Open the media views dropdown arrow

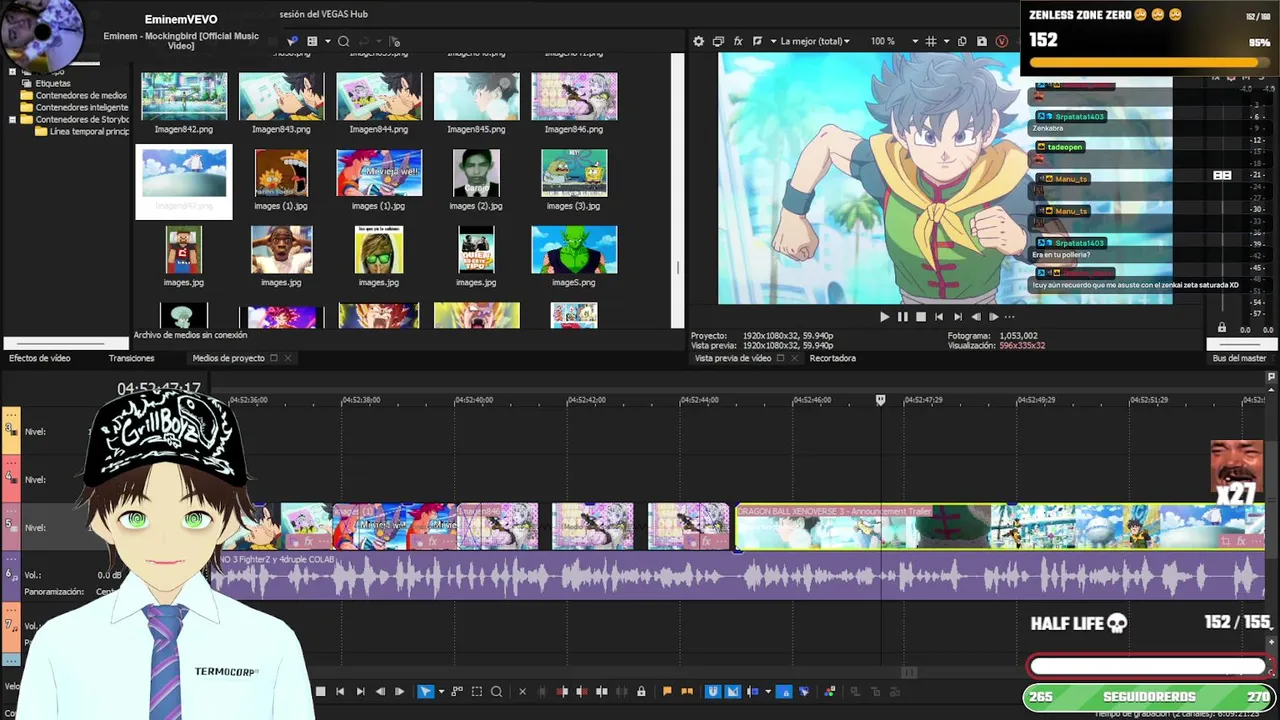point(326,41)
